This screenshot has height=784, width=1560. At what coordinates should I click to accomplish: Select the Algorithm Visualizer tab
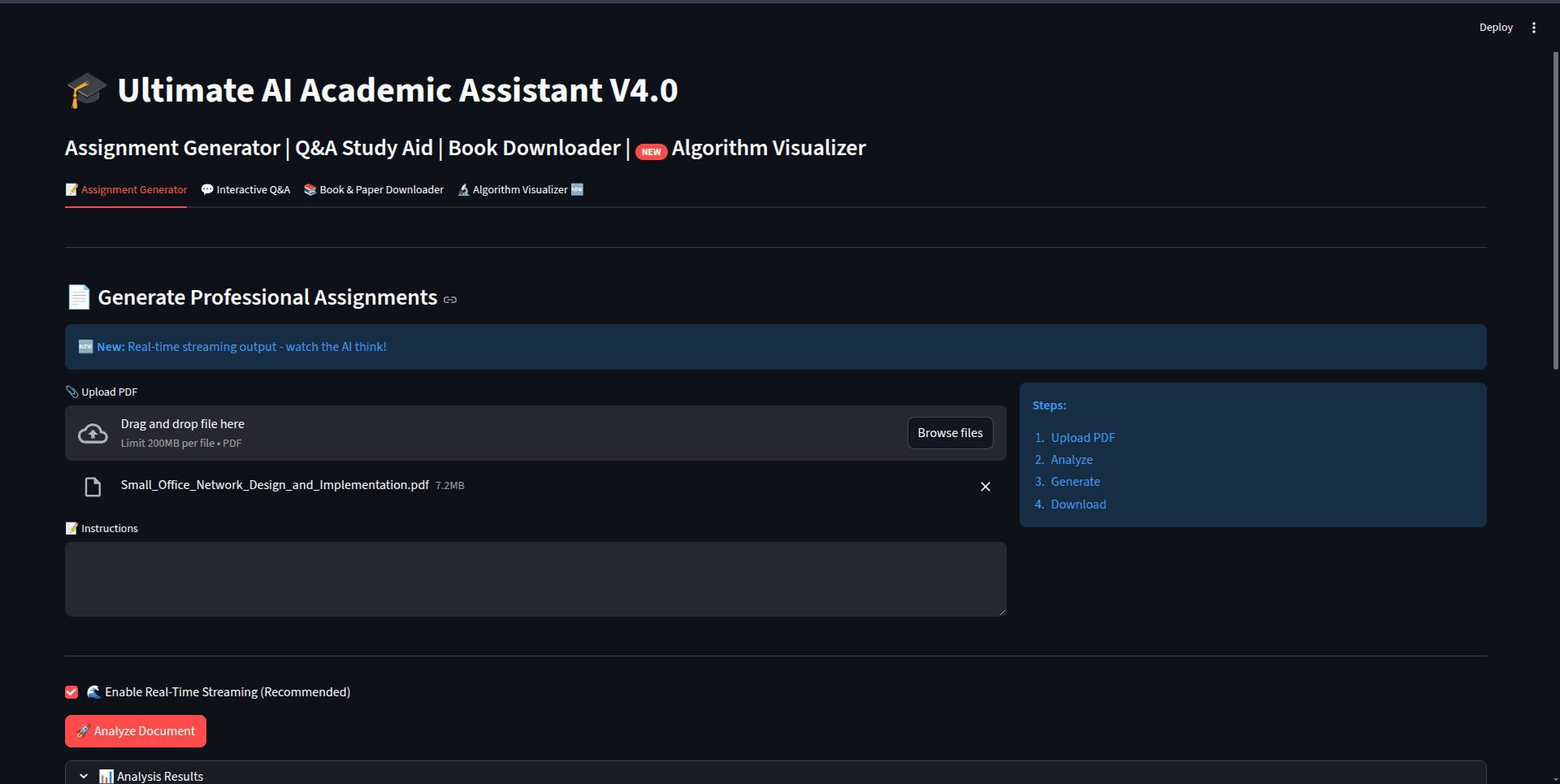click(x=520, y=190)
